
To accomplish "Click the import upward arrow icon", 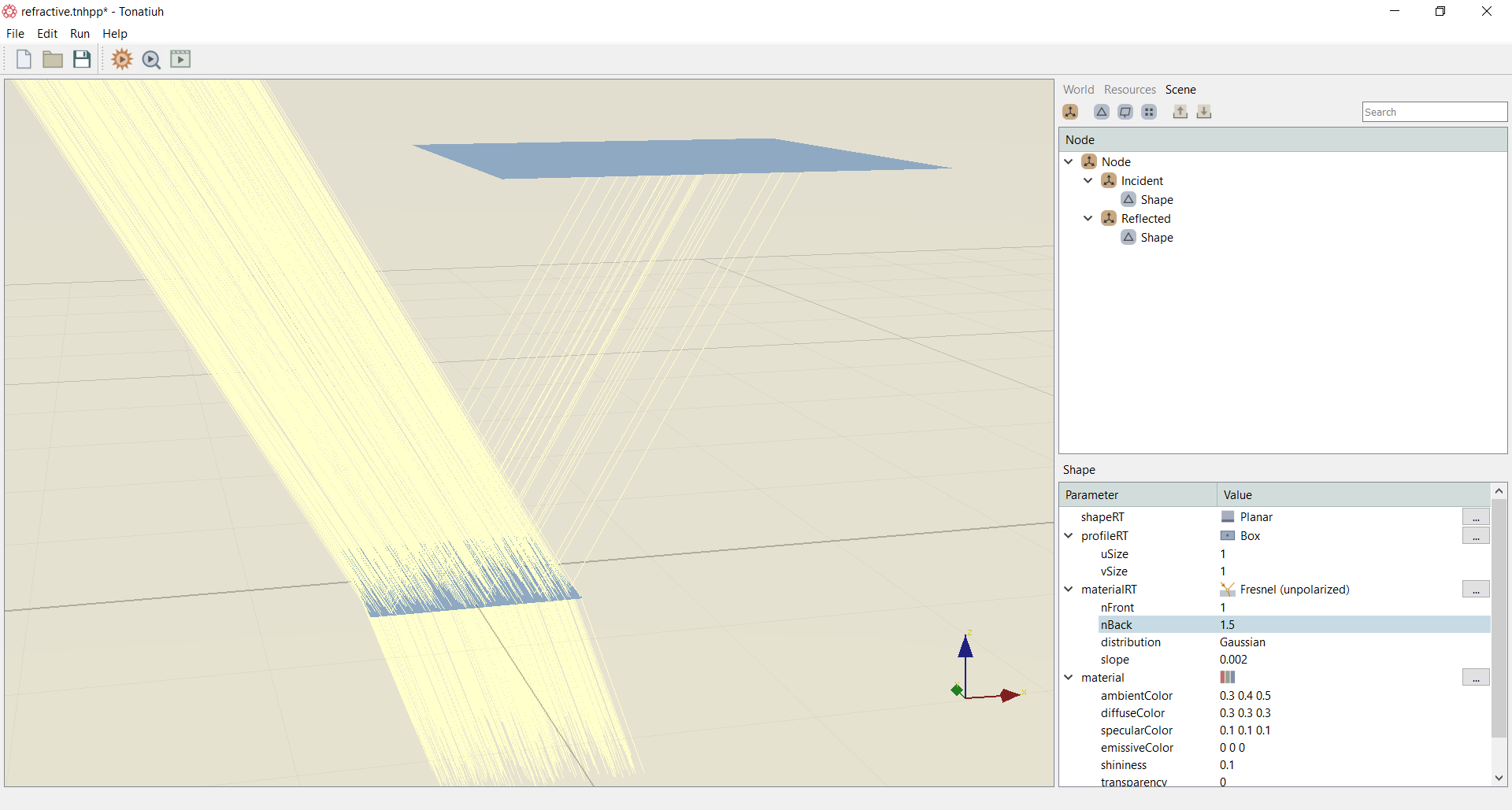I will [1180, 112].
